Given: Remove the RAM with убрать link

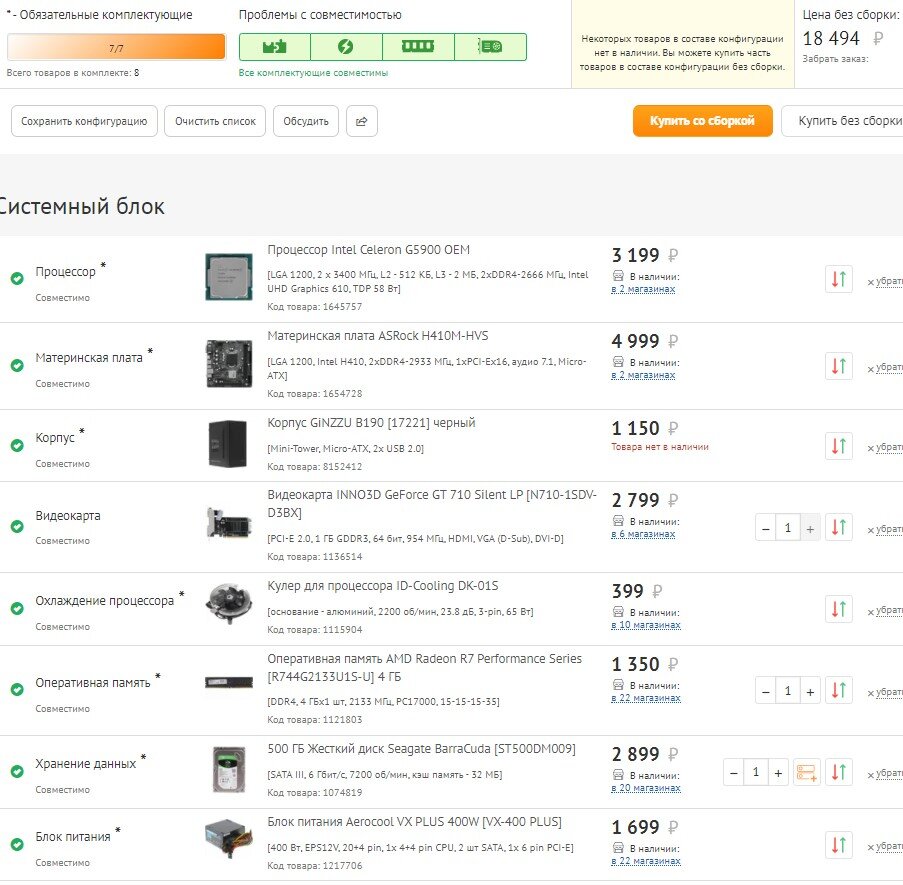Looking at the screenshot, I should [x=886, y=692].
